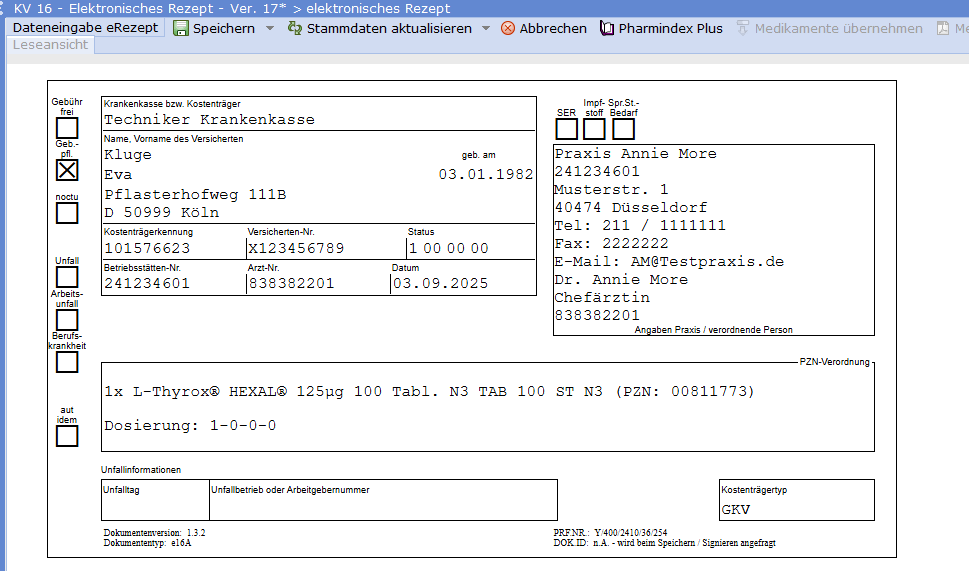Click the Tel: 211 / 1111111 line

point(640,225)
